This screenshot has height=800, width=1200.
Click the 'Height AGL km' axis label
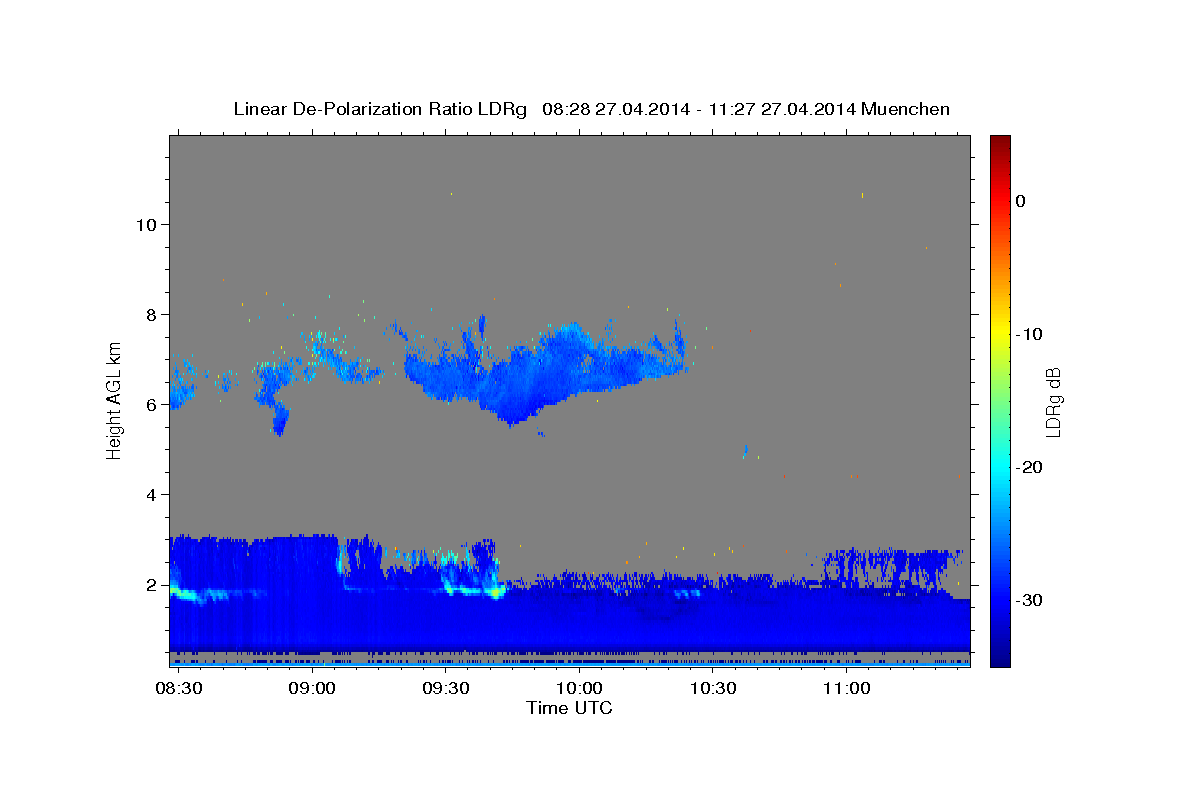click(x=114, y=400)
